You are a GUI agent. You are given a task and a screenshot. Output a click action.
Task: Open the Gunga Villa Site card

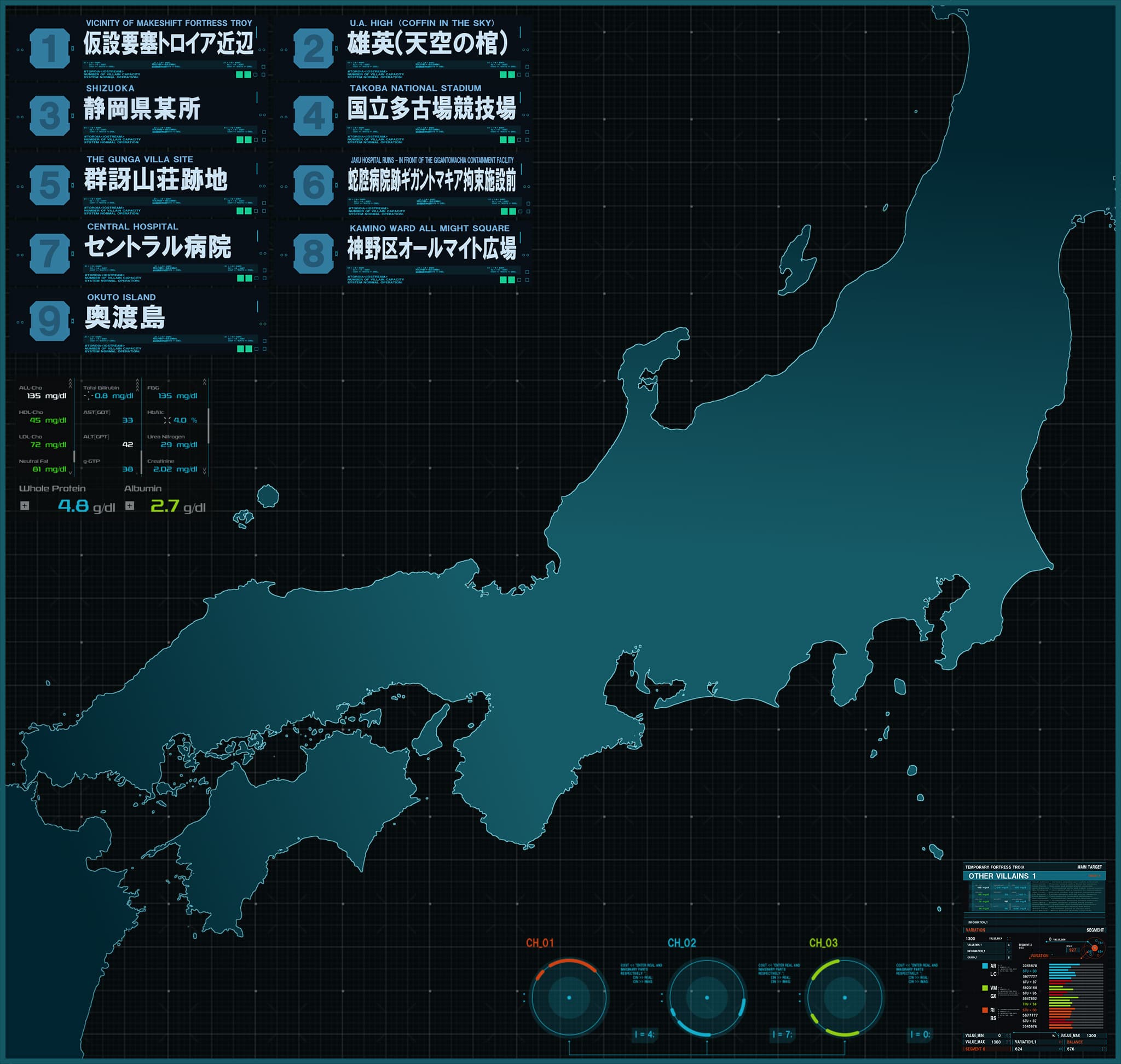138,185
